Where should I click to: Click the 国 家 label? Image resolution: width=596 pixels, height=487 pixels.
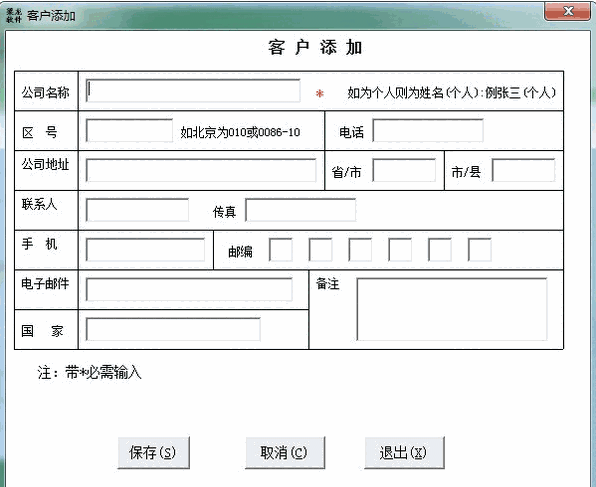coord(42,331)
